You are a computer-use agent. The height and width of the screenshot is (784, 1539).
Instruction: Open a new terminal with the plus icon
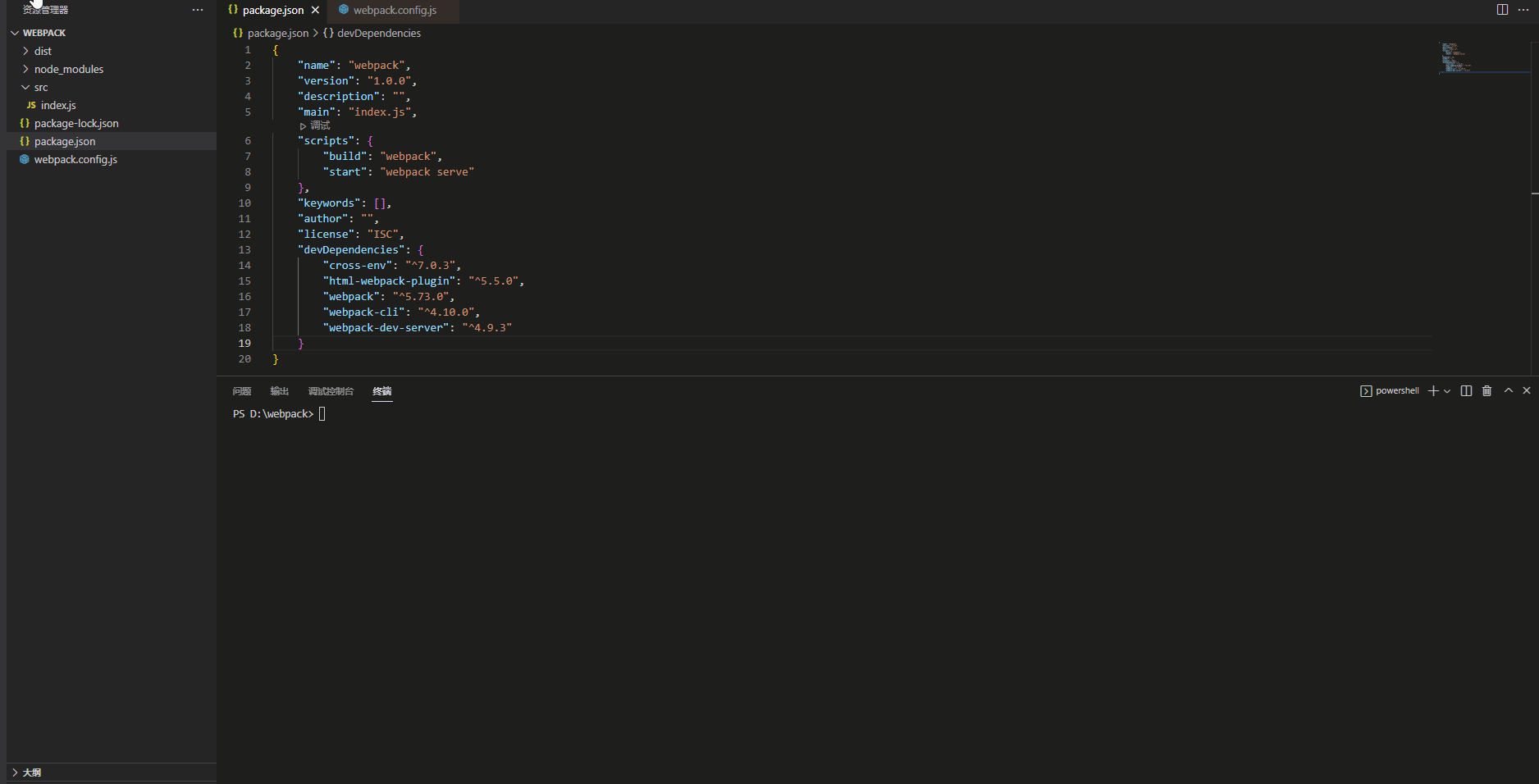click(x=1432, y=391)
